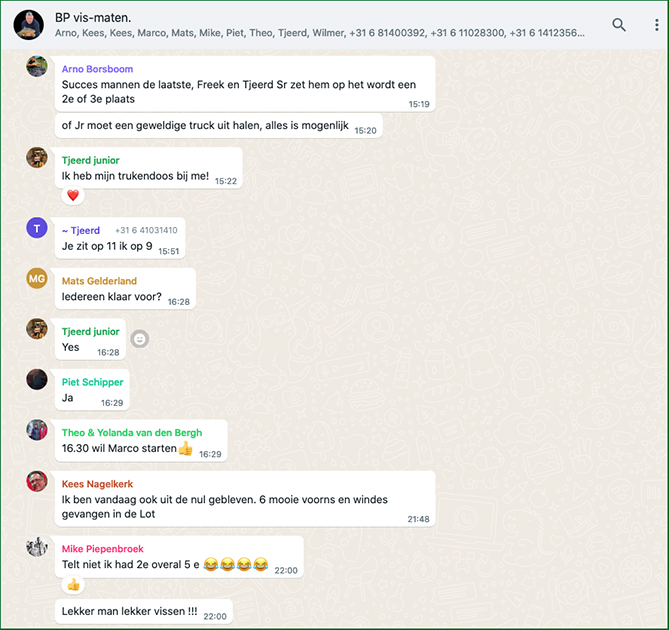Click Kees Nagelkerk's profile picture
669x630 pixels.
click(37, 482)
